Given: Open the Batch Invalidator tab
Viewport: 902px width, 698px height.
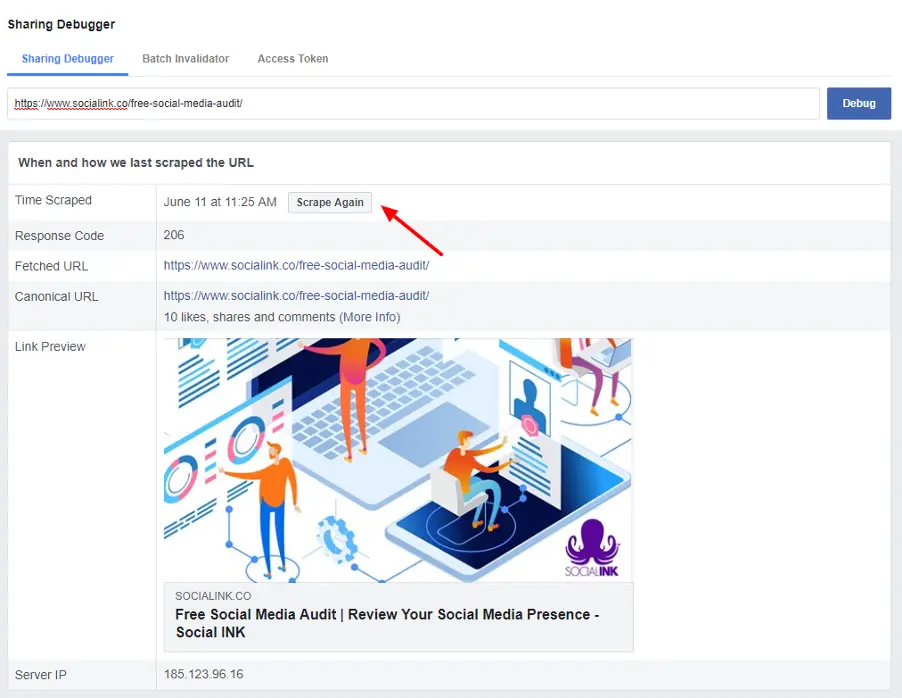Looking at the screenshot, I should [185, 59].
